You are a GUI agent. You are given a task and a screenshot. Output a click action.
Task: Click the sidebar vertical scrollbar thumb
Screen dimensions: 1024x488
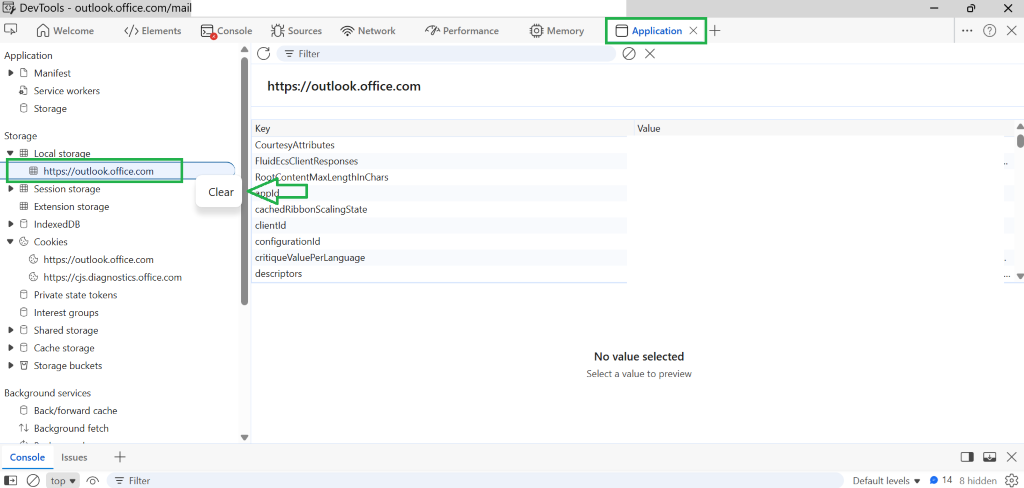pos(245,181)
